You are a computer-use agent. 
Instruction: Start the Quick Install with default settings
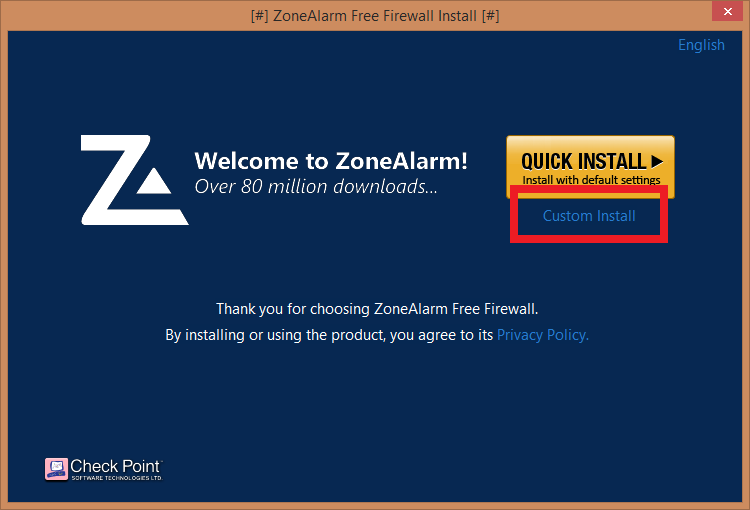[x=590, y=166]
